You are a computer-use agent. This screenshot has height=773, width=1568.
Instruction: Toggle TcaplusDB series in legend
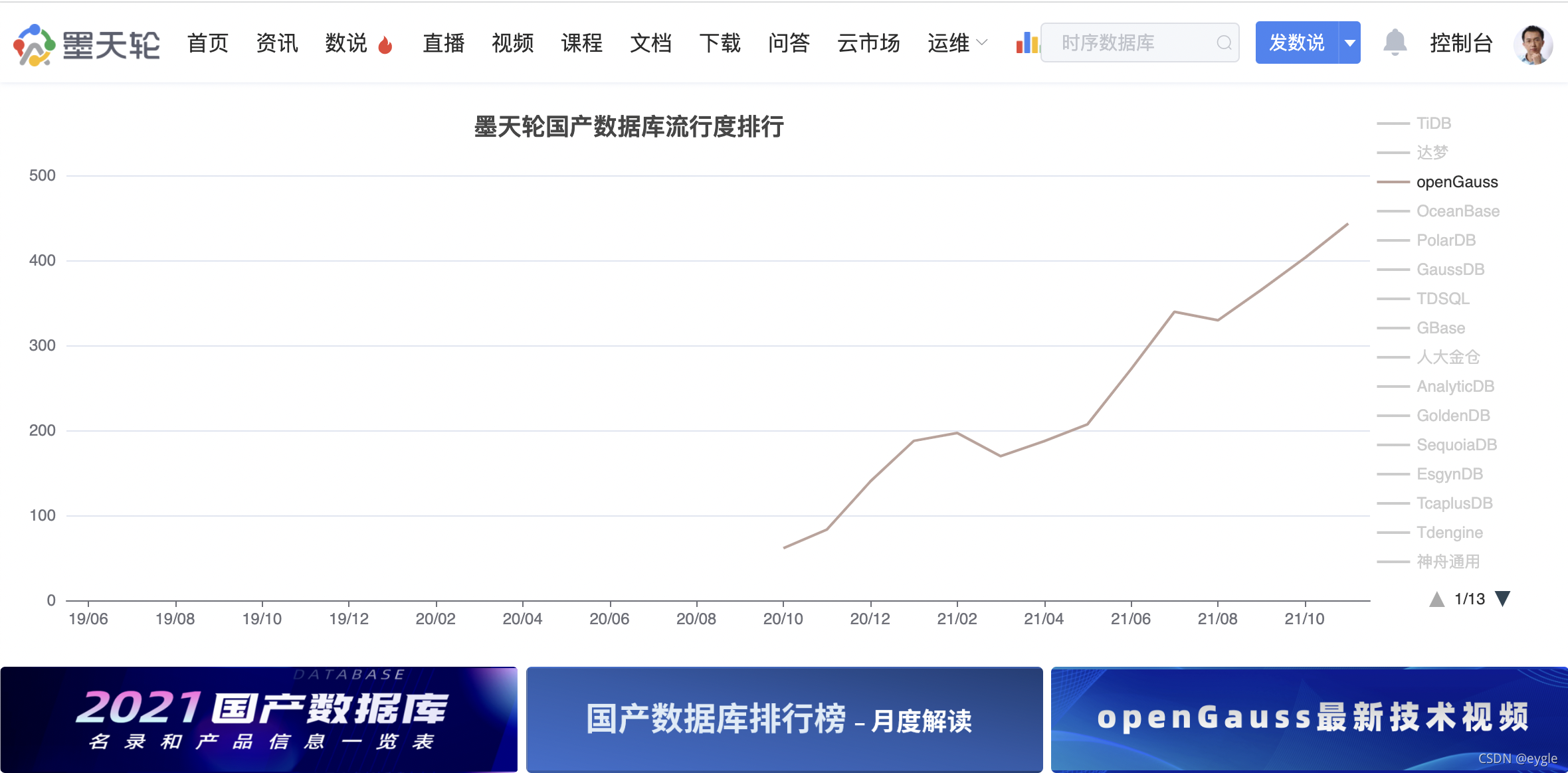coord(1435,503)
